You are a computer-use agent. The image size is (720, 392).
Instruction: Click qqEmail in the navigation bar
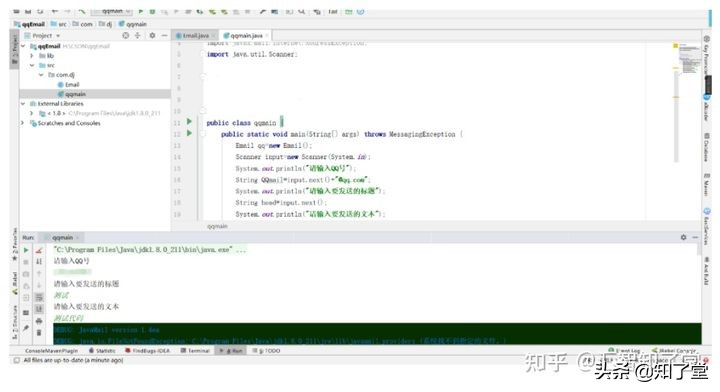click(29, 24)
